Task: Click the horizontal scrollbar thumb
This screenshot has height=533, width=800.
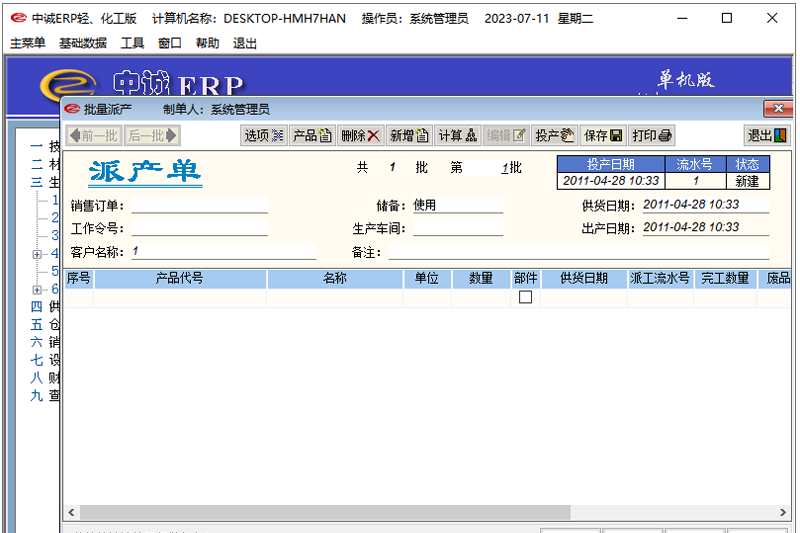Action: click(x=325, y=512)
